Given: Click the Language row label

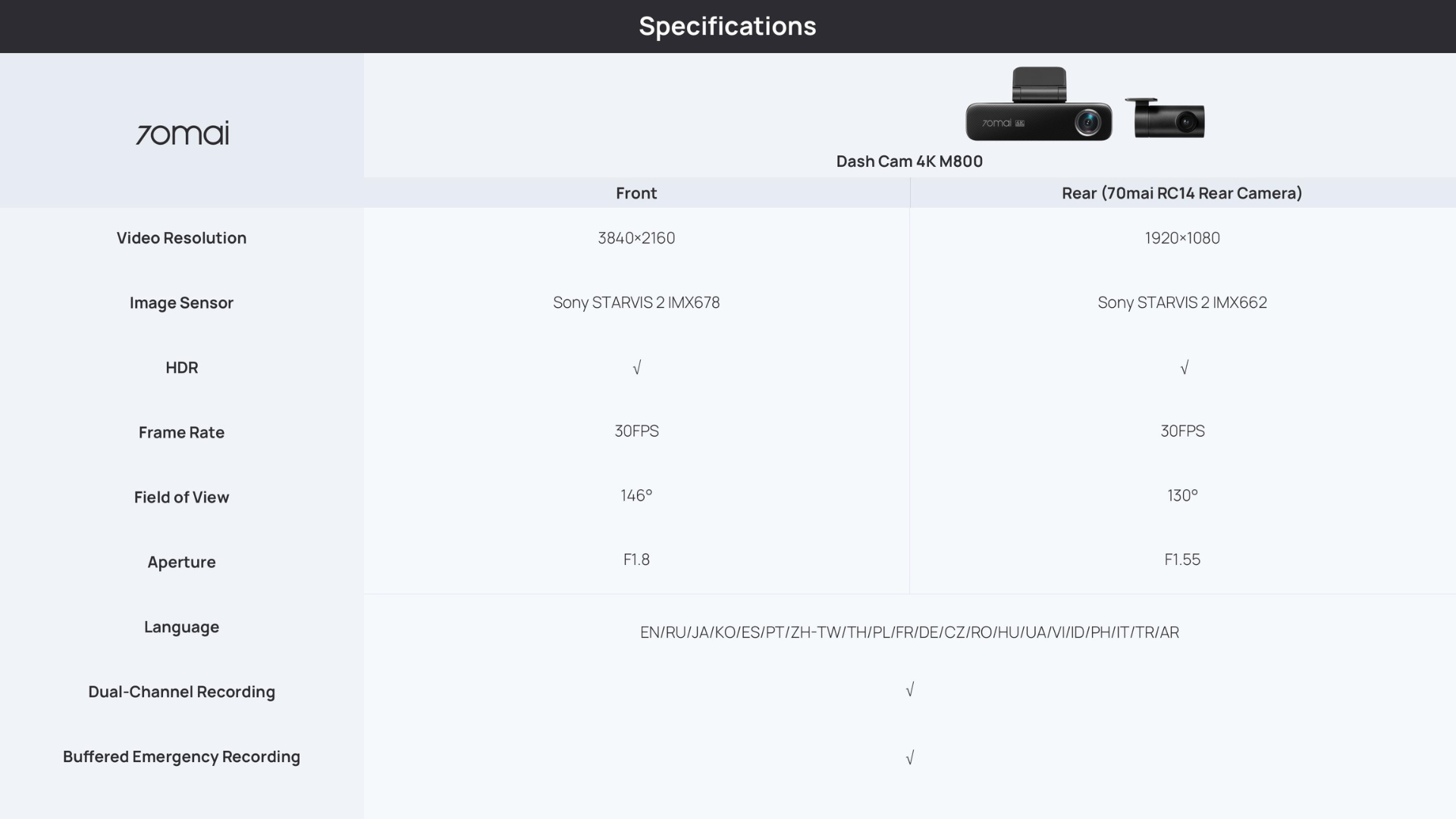Looking at the screenshot, I should (181, 627).
